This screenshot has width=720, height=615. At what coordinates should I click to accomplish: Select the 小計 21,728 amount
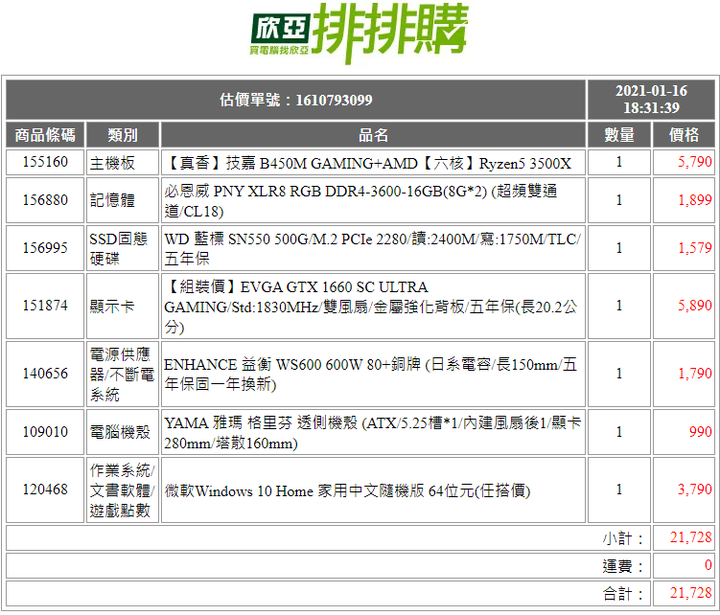tap(691, 537)
